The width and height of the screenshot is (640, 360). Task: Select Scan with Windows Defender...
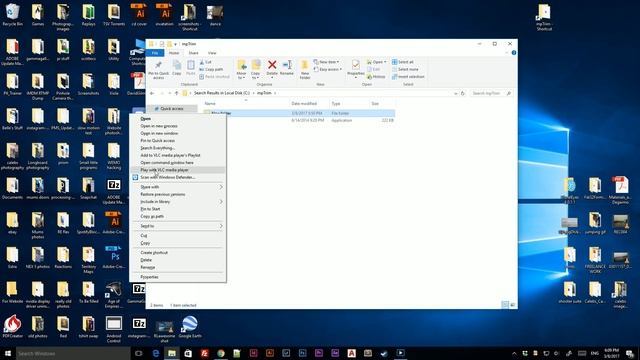(x=178, y=178)
